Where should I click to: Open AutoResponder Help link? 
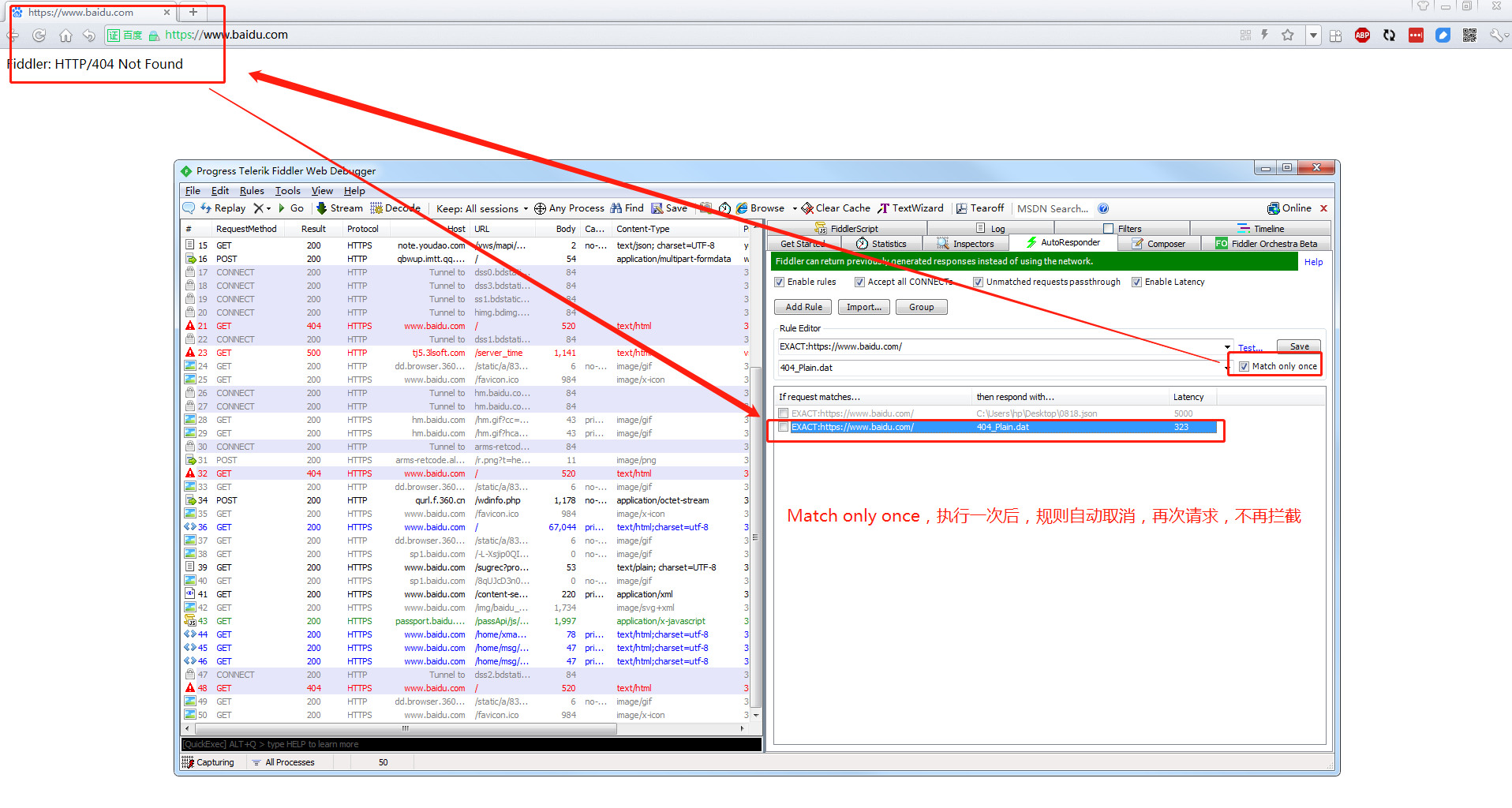[x=1313, y=262]
